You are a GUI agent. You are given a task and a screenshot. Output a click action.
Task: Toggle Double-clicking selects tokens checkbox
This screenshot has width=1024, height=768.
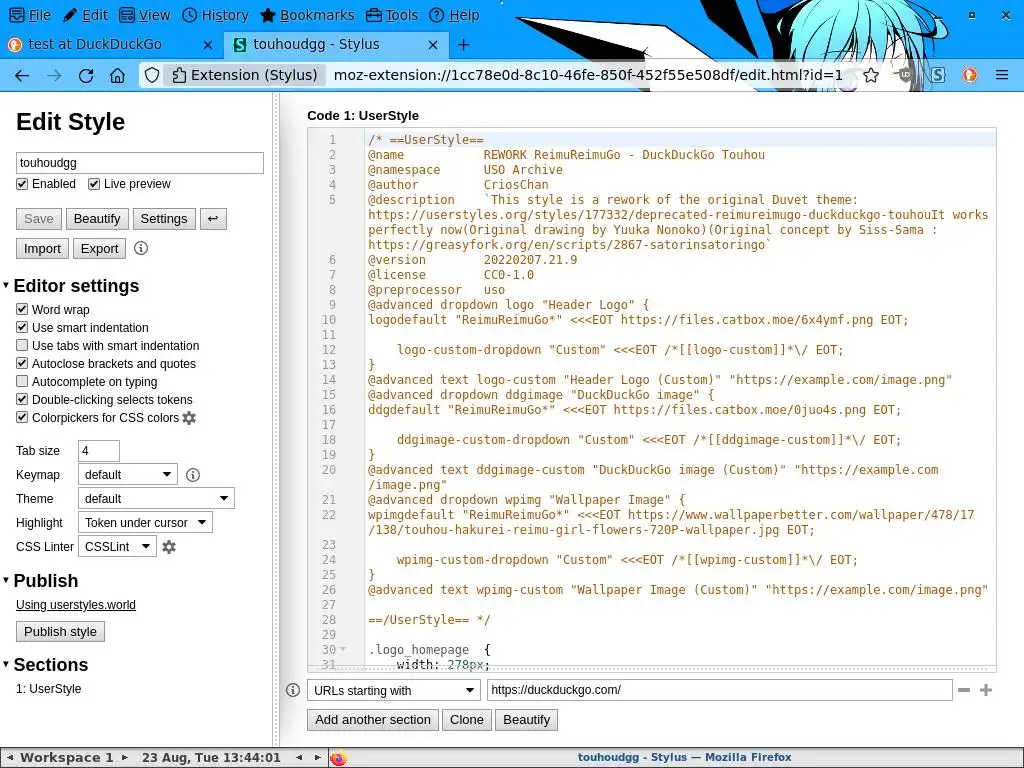pyautogui.click(x=22, y=400)
